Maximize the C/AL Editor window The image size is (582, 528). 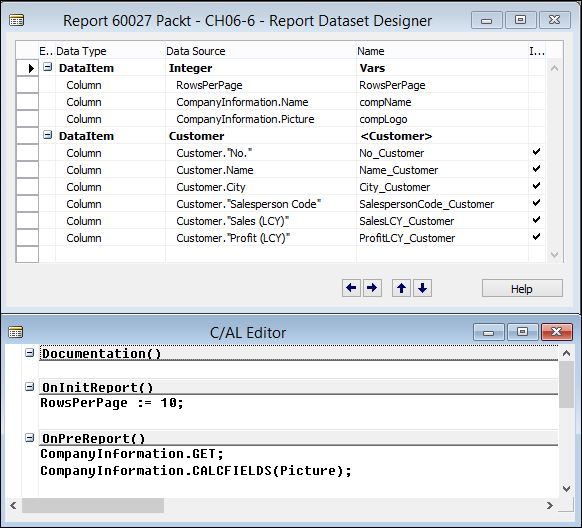(522, 332)
